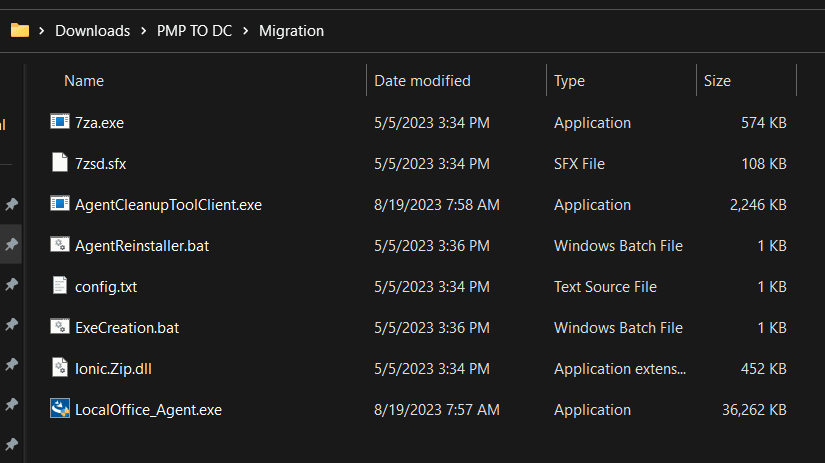Screen dimensions: 825x463
Task: Select the config.txt file name
Action: [106, 286]
